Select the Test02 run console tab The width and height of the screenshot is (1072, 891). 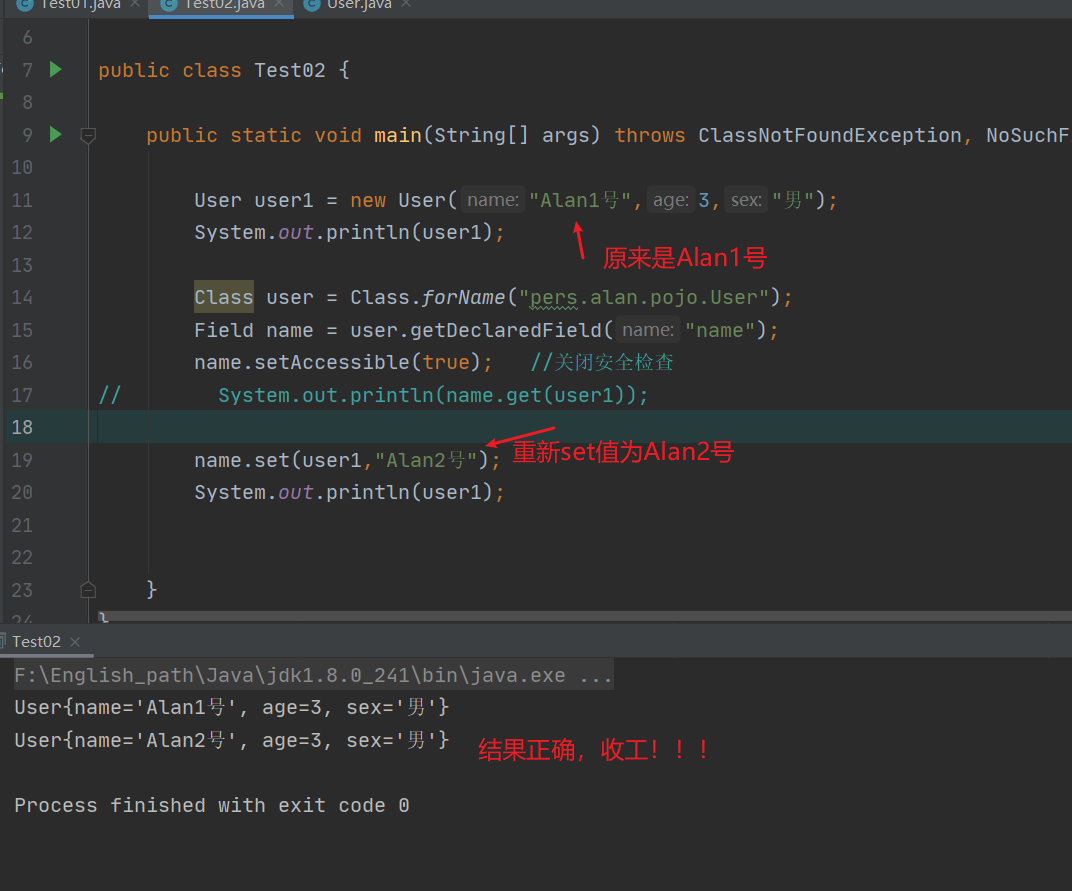coord(36,641)
